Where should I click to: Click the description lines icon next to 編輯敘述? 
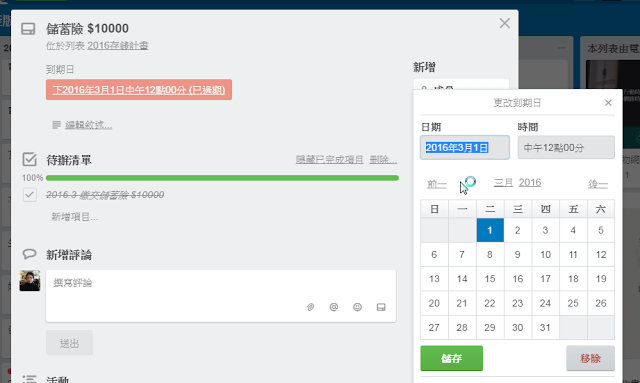click(56, 125)
